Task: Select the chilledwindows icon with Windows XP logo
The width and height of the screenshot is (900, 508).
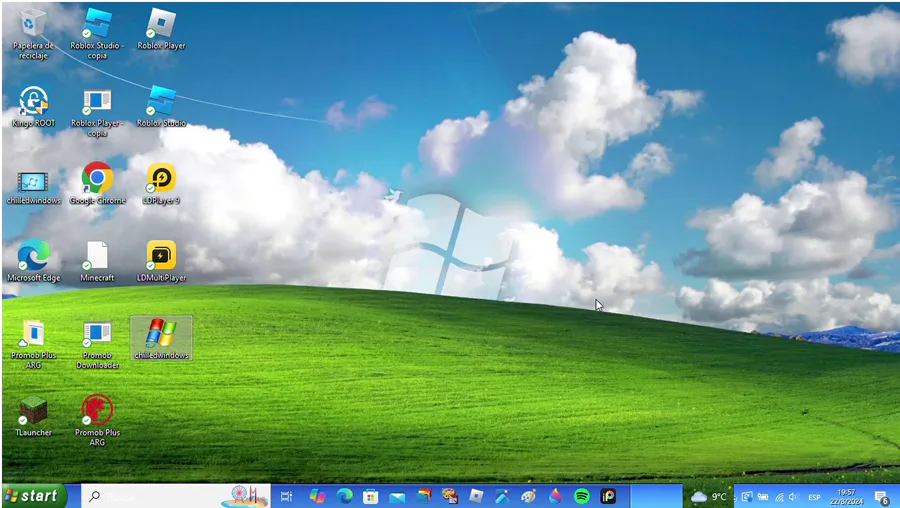Action: [x=161, y=339]
